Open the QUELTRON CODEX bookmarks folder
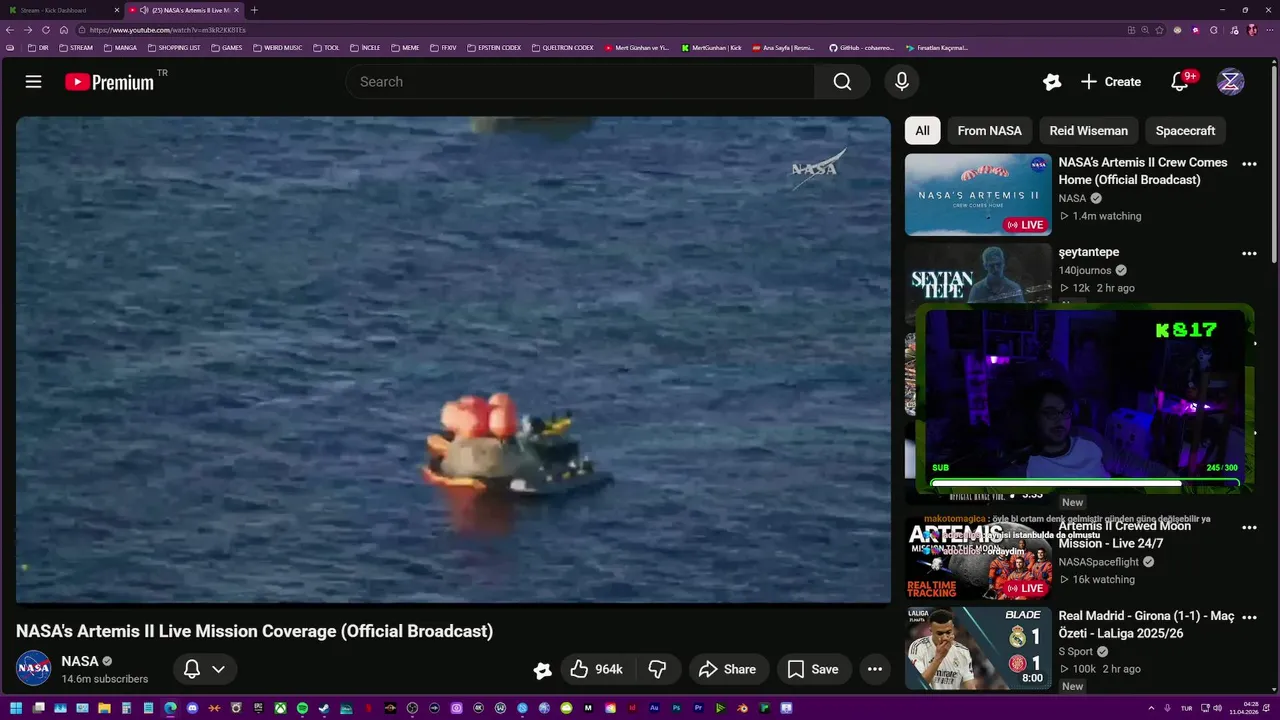This screenshot has width=1280, height=720. point(563,47)
